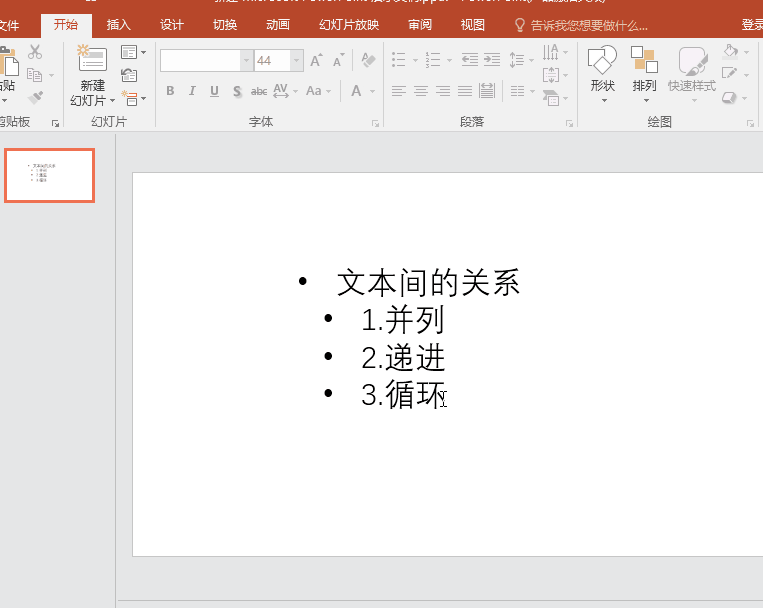Screen dimensions: 763x608
Task: Select slide 1 thumbnail
Action: click(49, 175)
